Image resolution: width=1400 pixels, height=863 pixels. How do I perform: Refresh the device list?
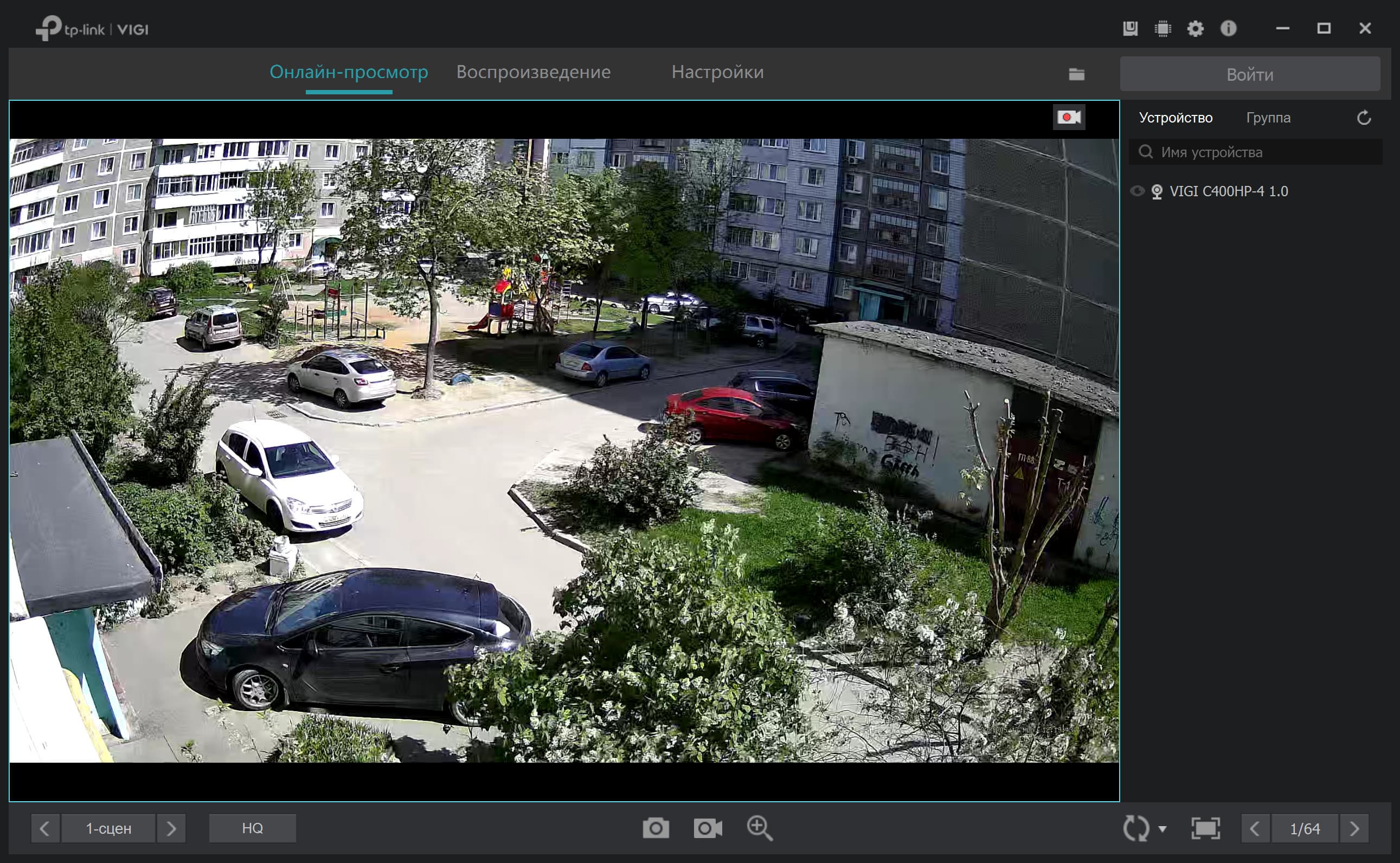point(1364,118)
